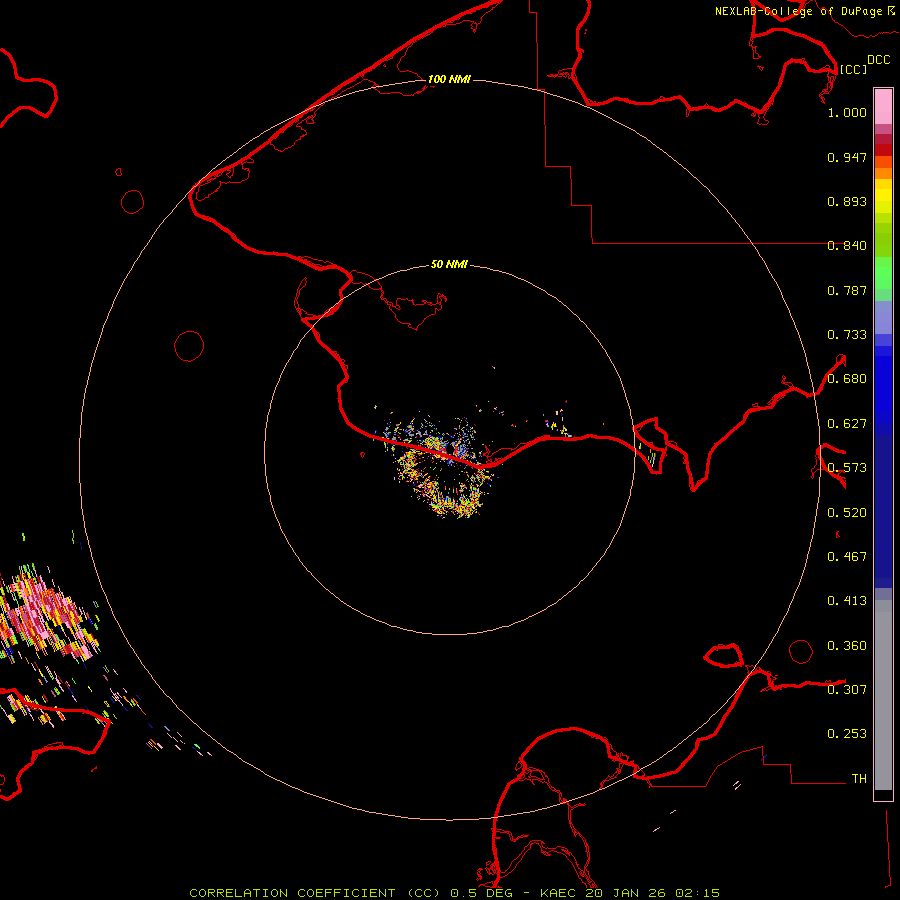
Task: Click the NEXLAB-College of DuPage text
Action: [x=798, y=12]
